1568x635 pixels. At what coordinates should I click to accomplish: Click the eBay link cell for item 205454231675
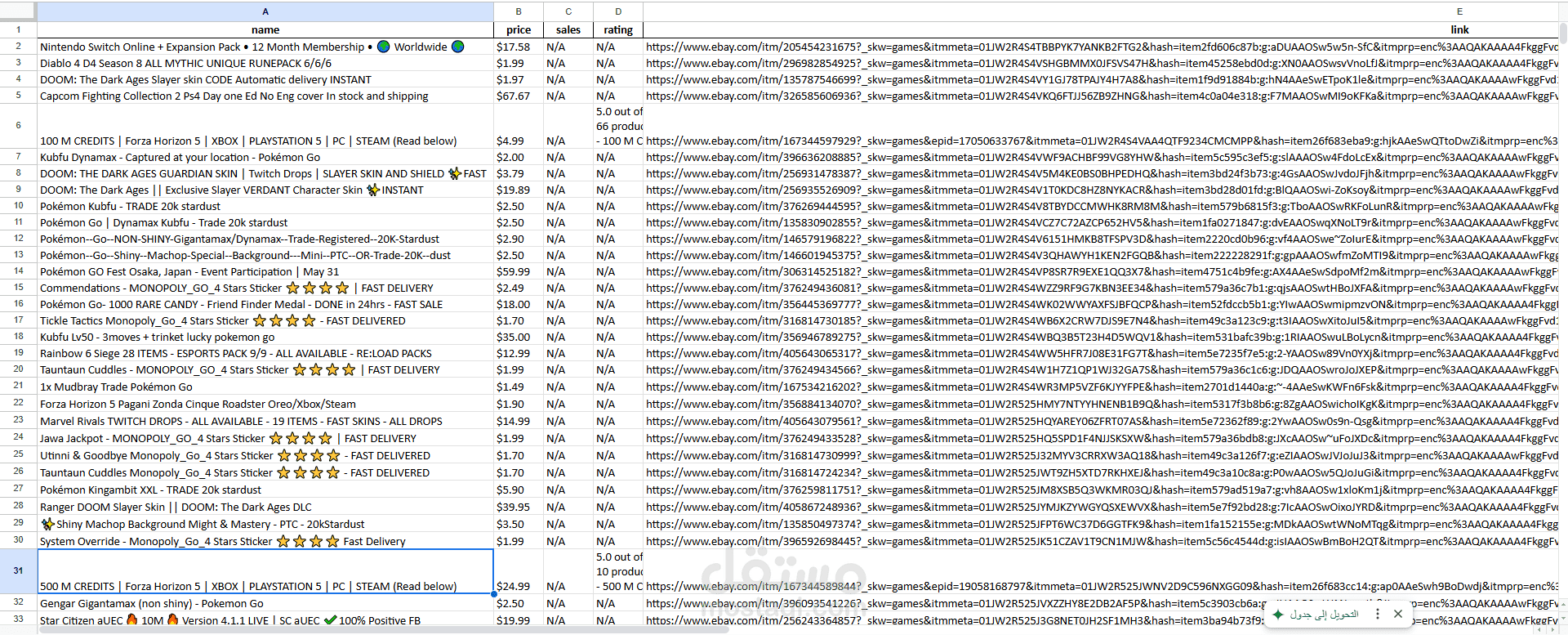(x=1101, y=47)
